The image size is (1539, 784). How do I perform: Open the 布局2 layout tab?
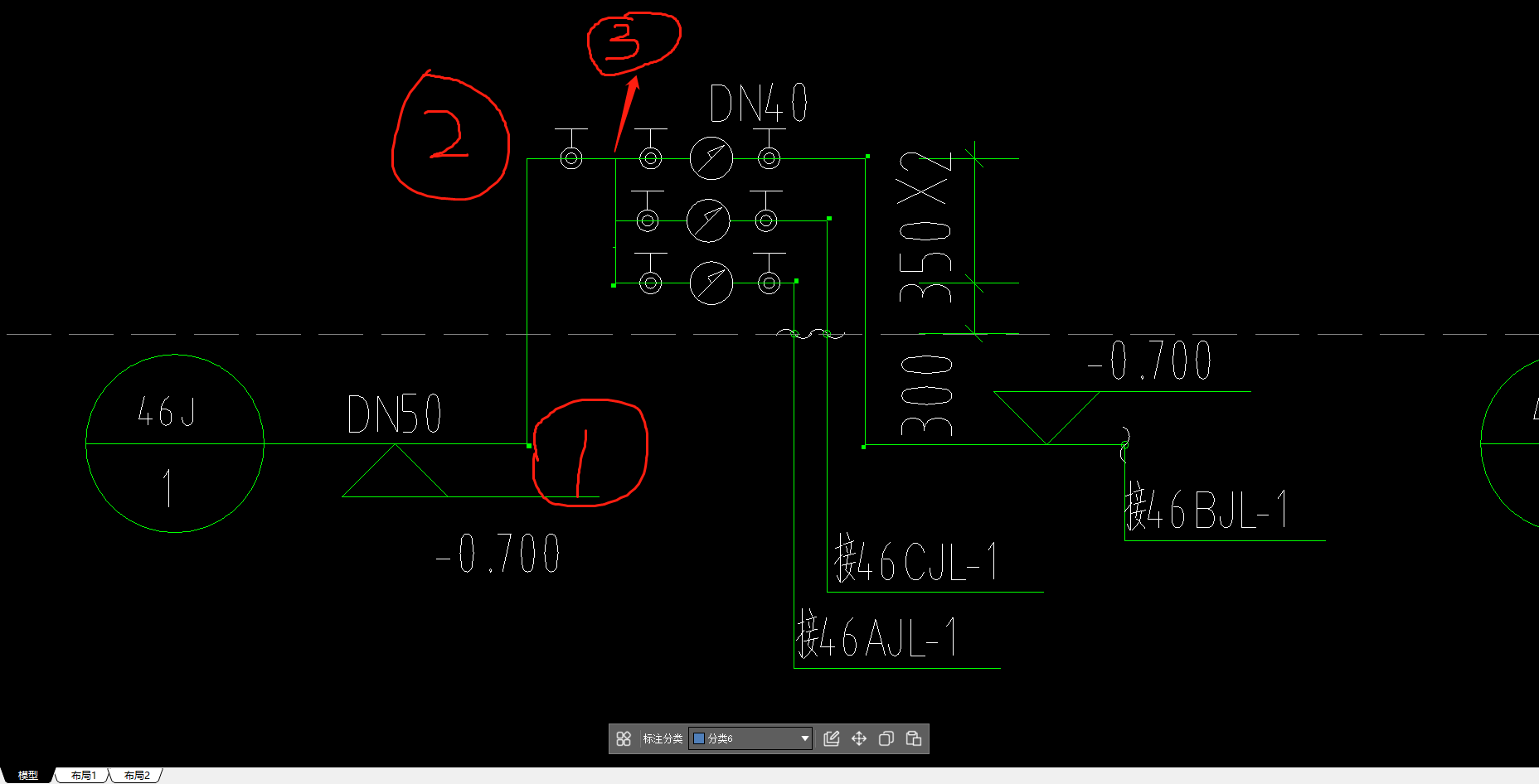click(x=137, y=776)
